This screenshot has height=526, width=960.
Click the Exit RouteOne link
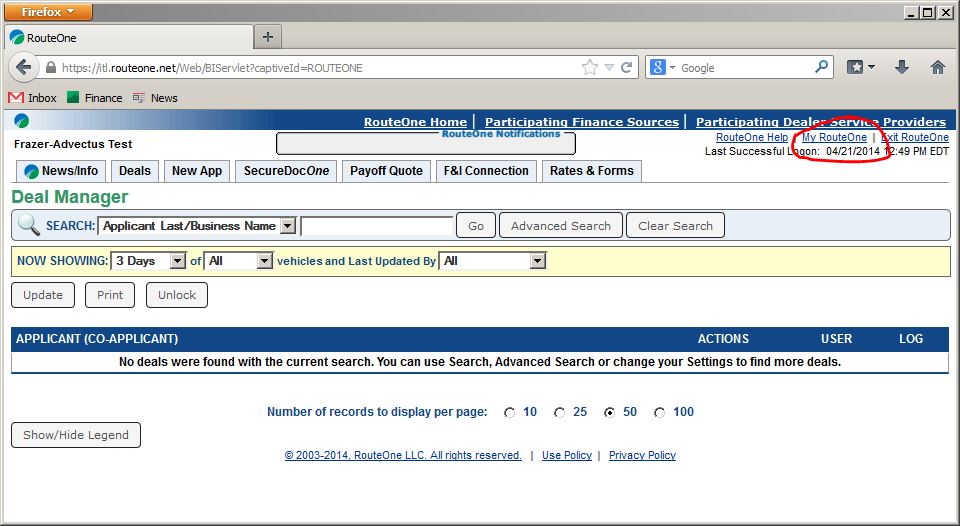[915, 137]
